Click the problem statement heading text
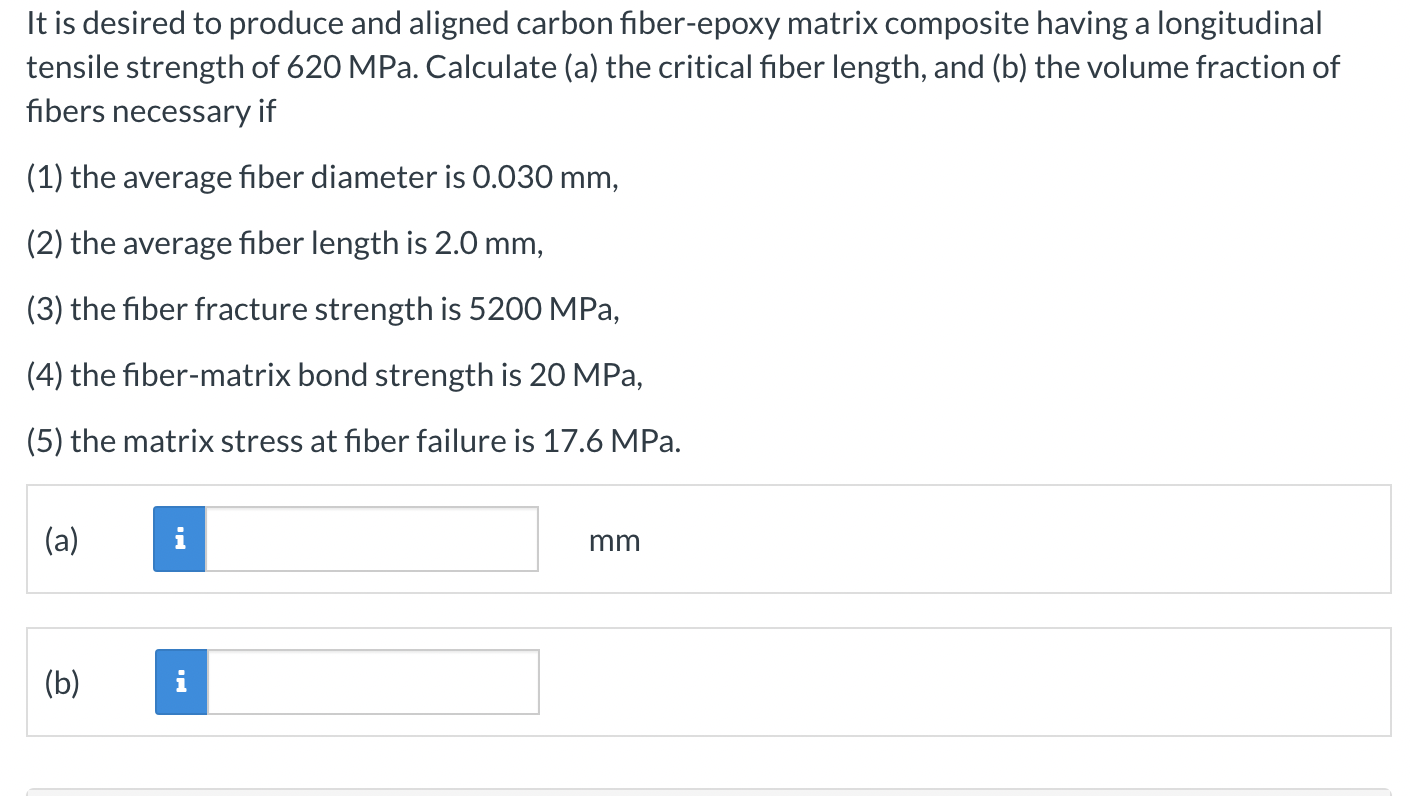1410x796 pixels. click(683, 66)
